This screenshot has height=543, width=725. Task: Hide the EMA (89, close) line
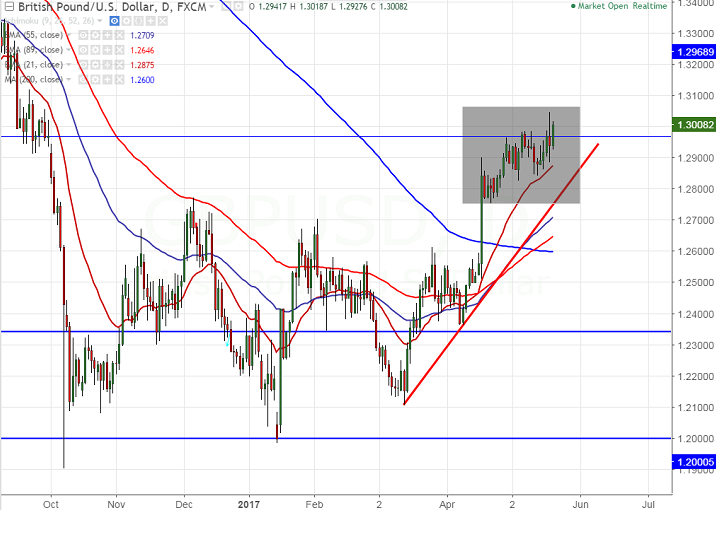coord(83,50)
